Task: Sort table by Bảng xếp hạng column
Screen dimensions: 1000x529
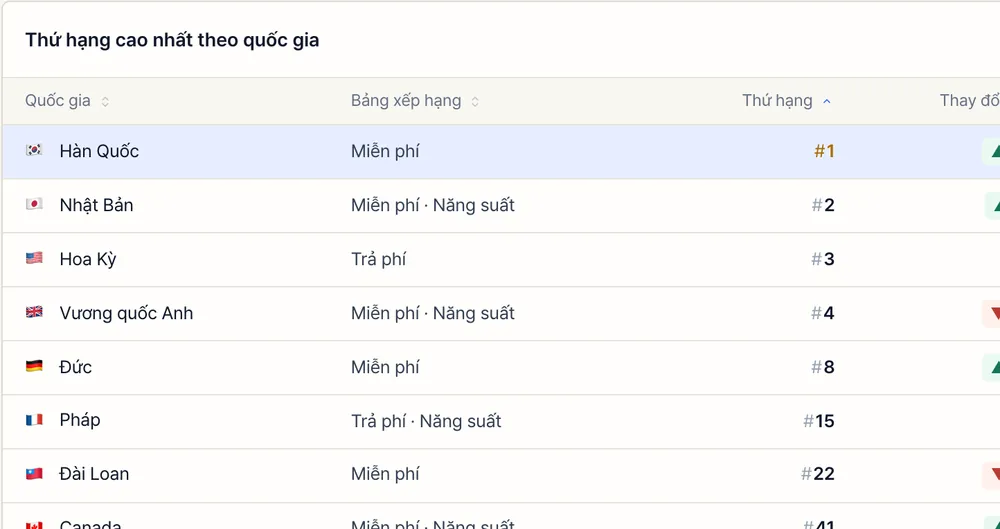Action: click(x=415, y=101)
